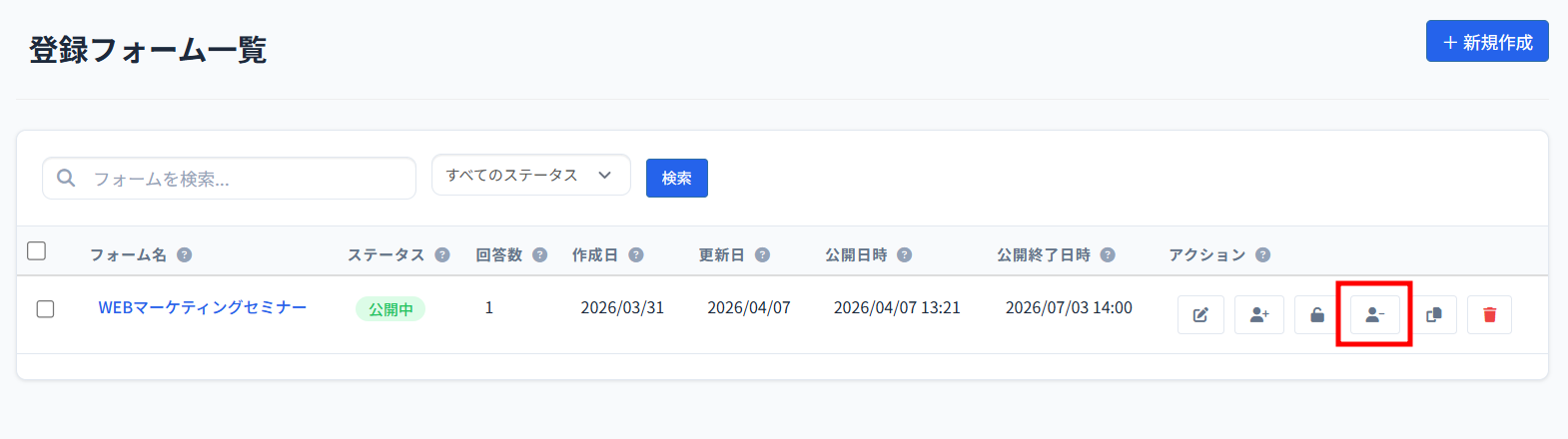Click the help icon beside 公開終了日時
The width and height of the screenshot is (1568, 439).
pyautogui.click(x=1108, y=255)
